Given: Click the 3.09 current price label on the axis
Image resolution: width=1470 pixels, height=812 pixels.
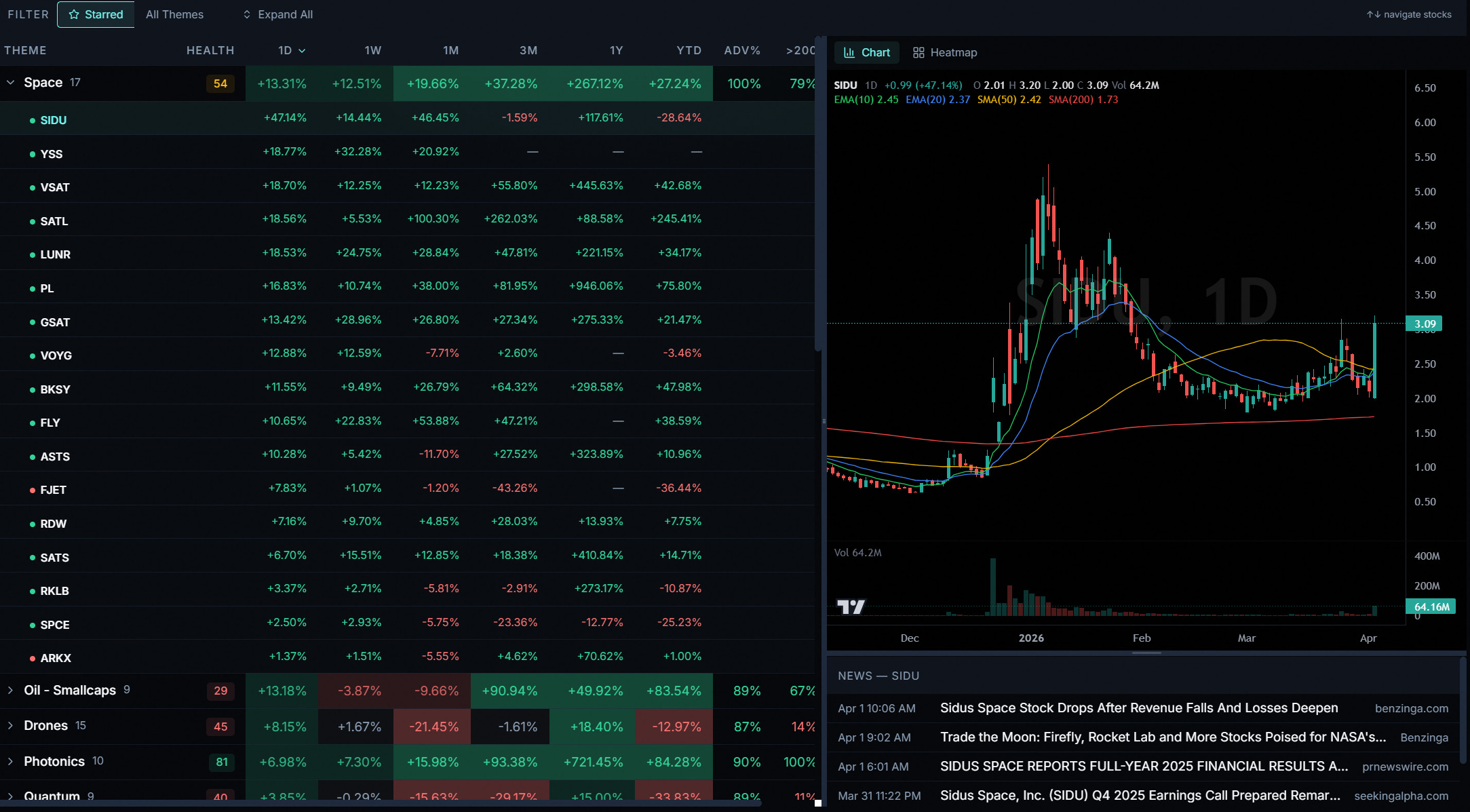Looking at the screenshot, I should point(1425,324).
